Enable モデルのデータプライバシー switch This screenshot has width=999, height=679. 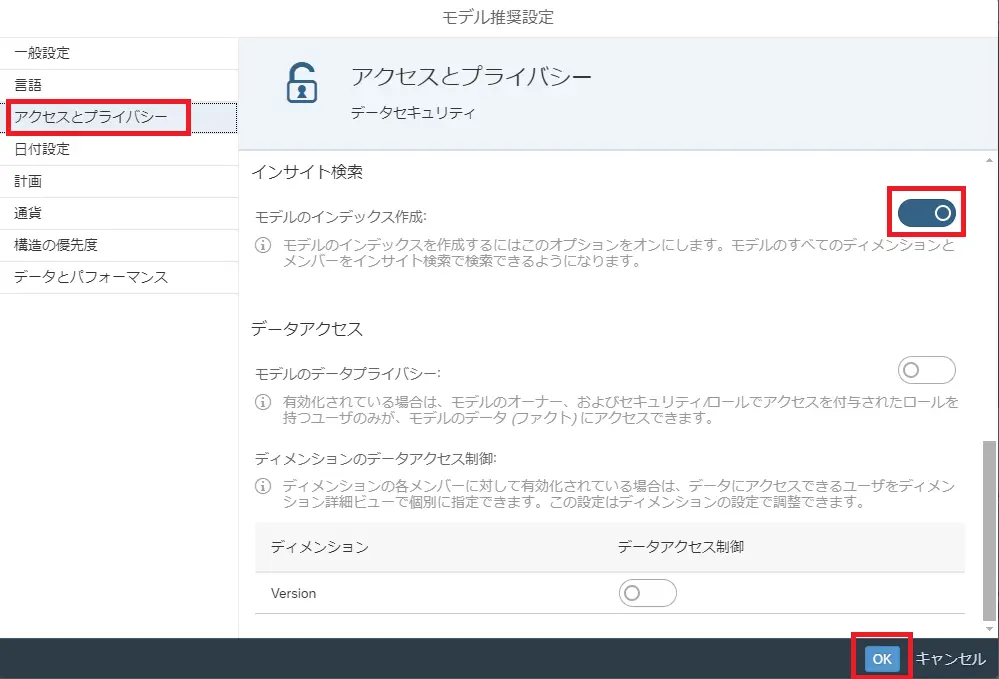926,370
